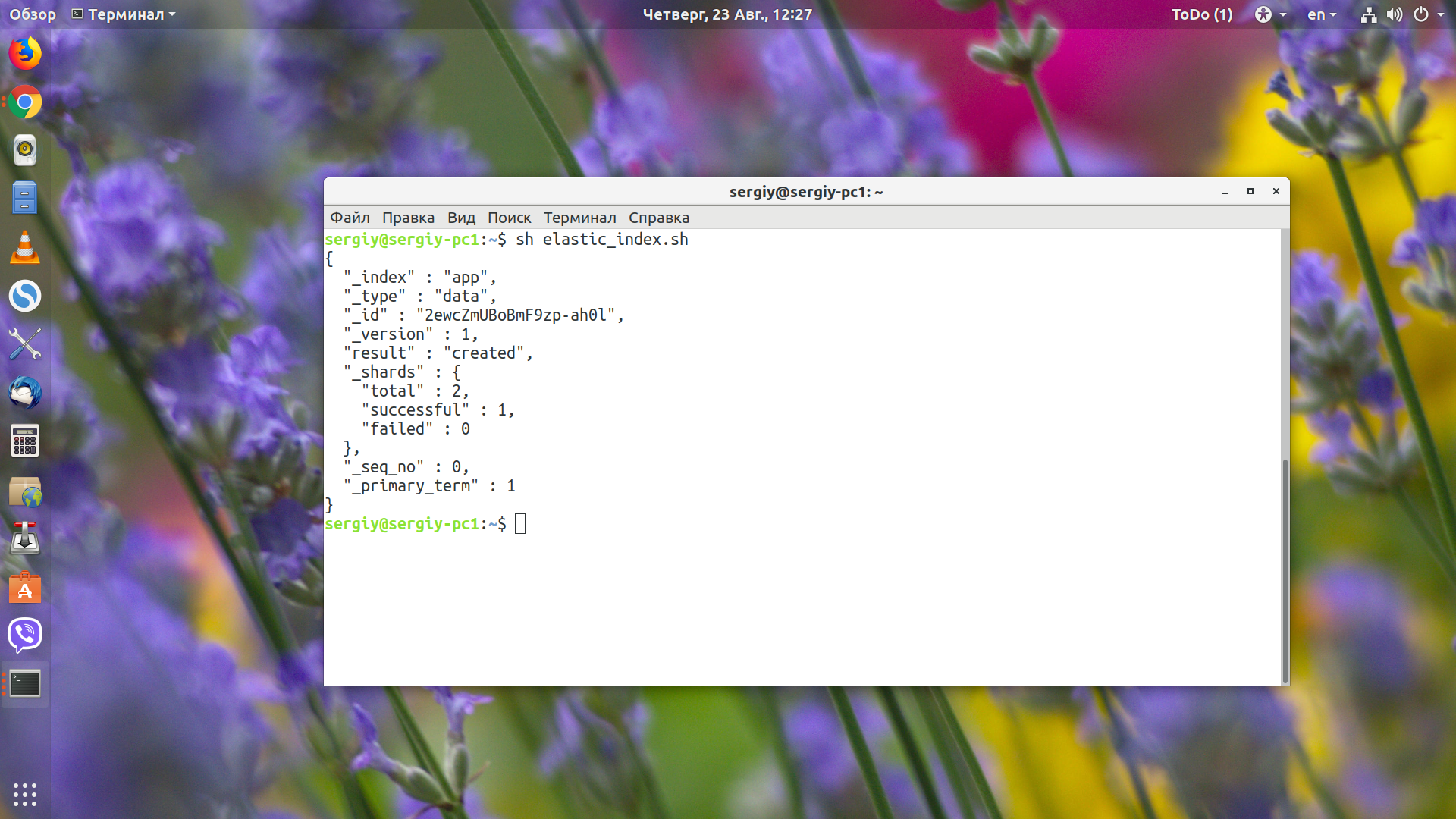Viewport: 1456px width, 819px height.
Task: Launch Firefox from the dock
Action: [x=25, y=54]
